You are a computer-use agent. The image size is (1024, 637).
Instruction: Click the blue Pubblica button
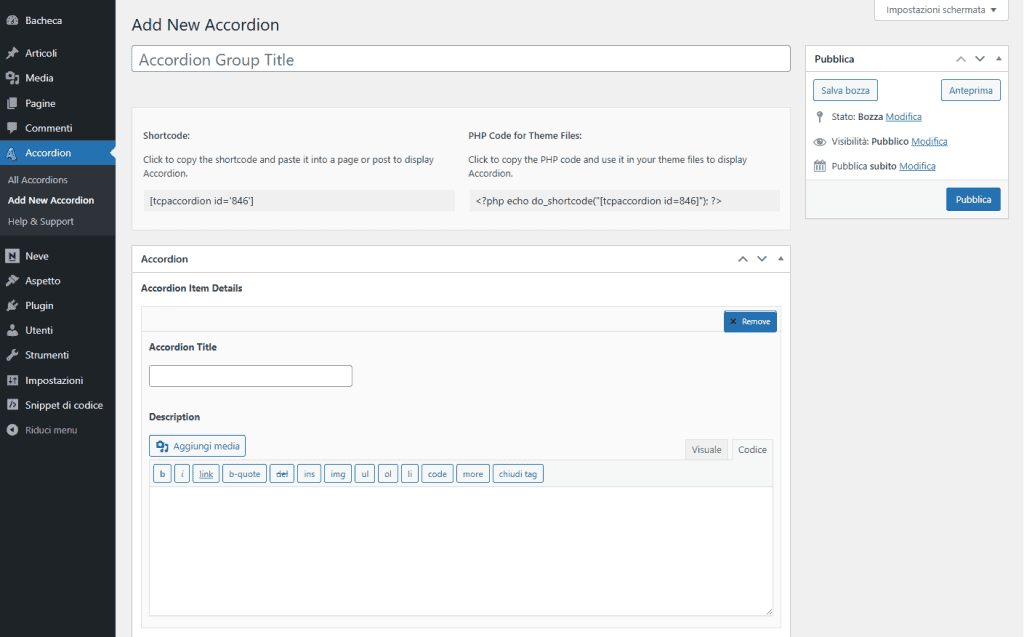tap(973, 199)
